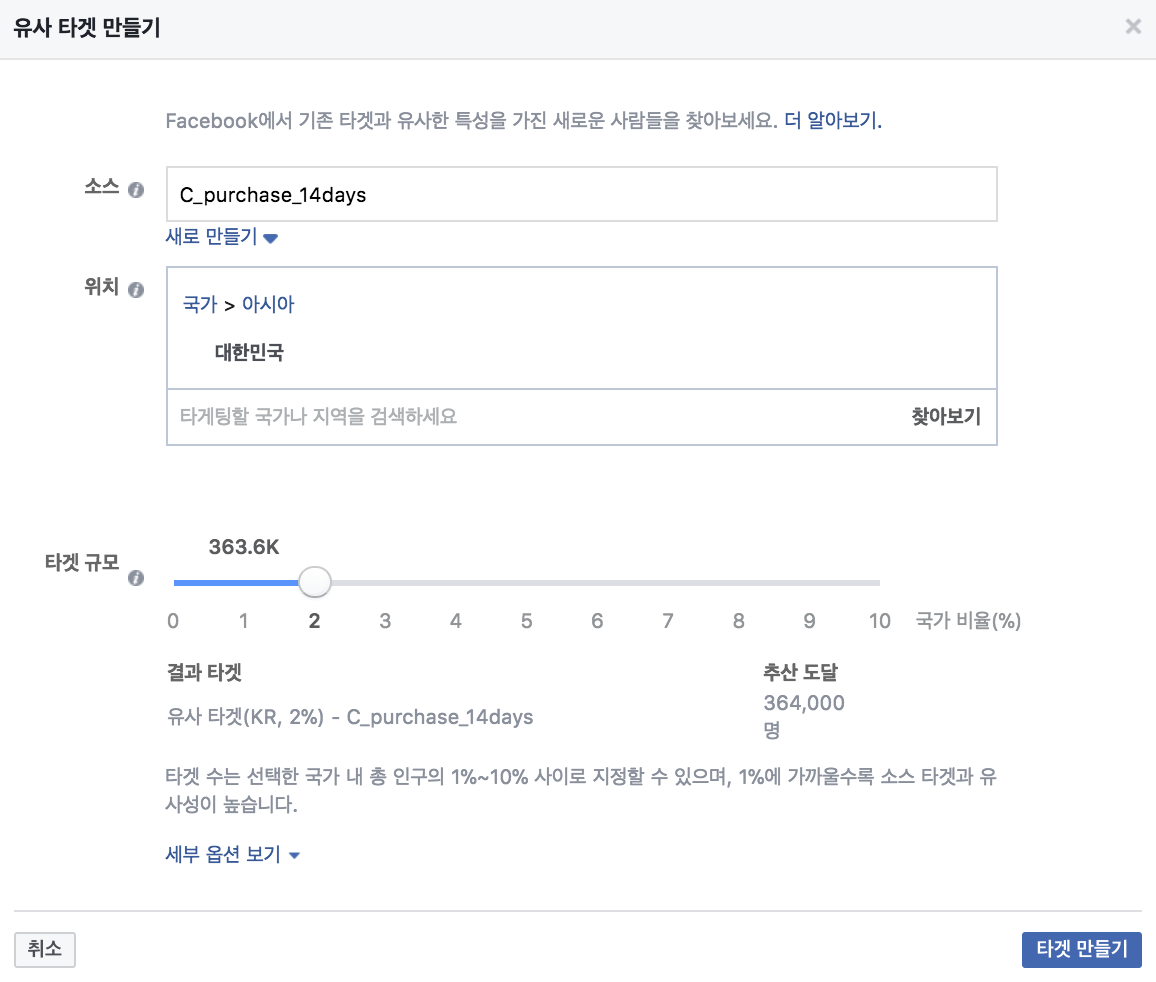This screenshot has height=982, width=1156.
Task: Click the location search input field
Action: pos(450,417)
